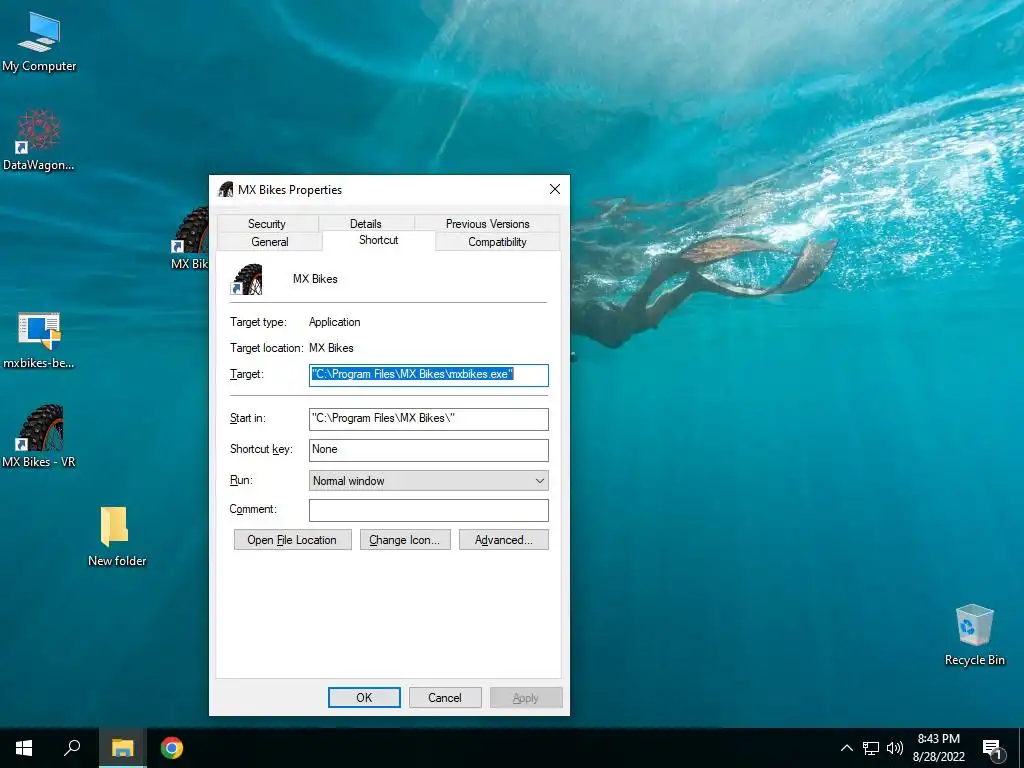Switch to the Details tab
This screenshot has width=1024, height=768.
click(x=366, y=223)
